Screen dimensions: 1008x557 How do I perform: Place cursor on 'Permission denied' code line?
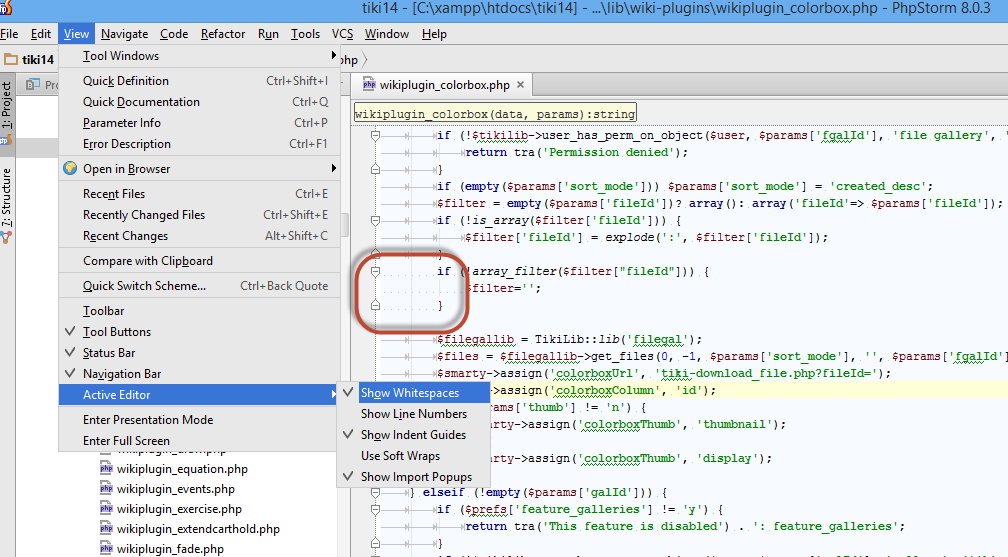coord(576,152)
